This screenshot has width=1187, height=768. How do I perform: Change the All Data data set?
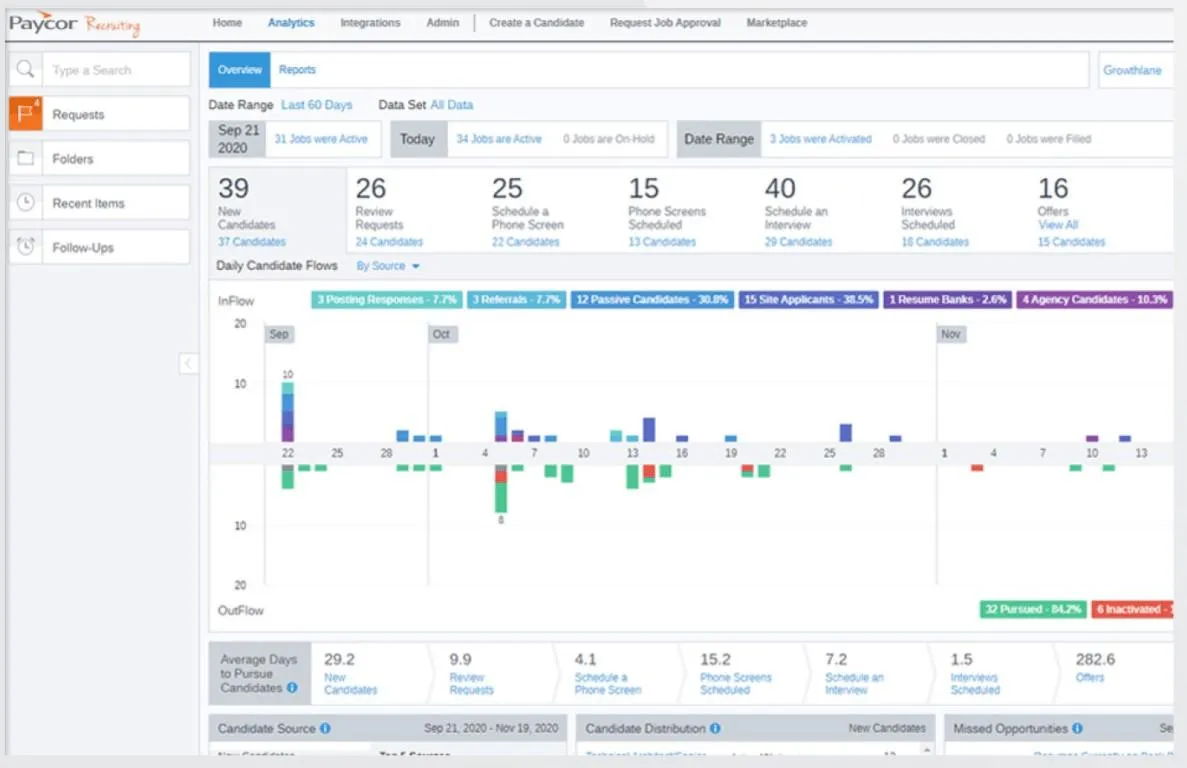(452, 104)
